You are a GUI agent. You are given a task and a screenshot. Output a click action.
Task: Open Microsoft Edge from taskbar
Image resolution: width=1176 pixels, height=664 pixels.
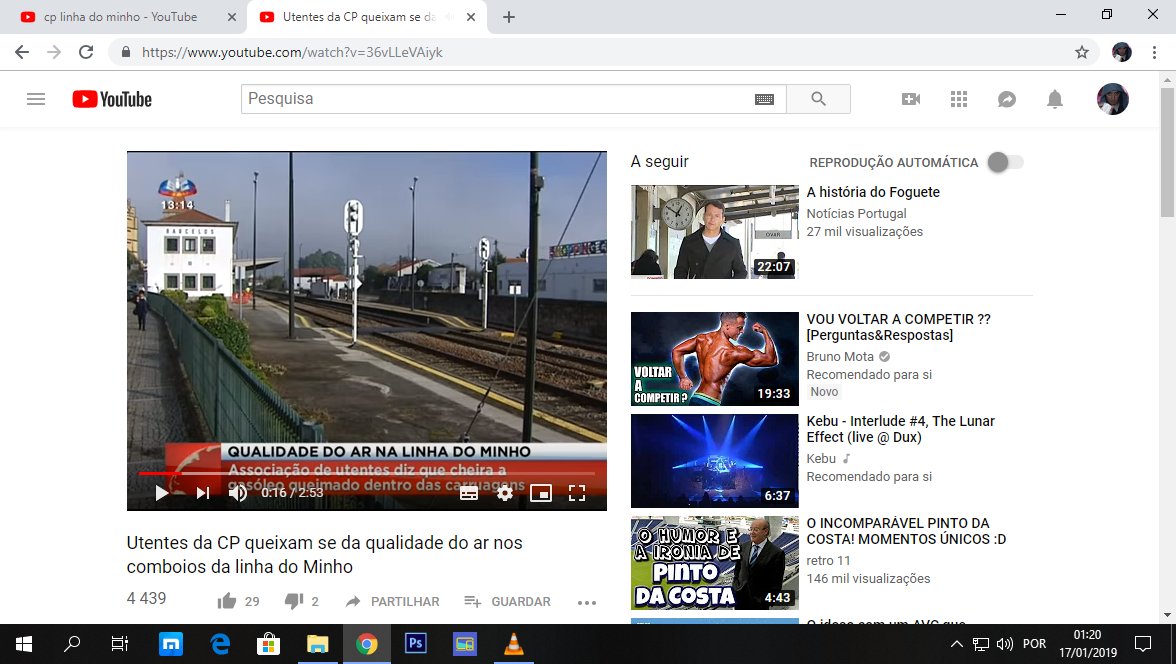click(x=220, y=644)
